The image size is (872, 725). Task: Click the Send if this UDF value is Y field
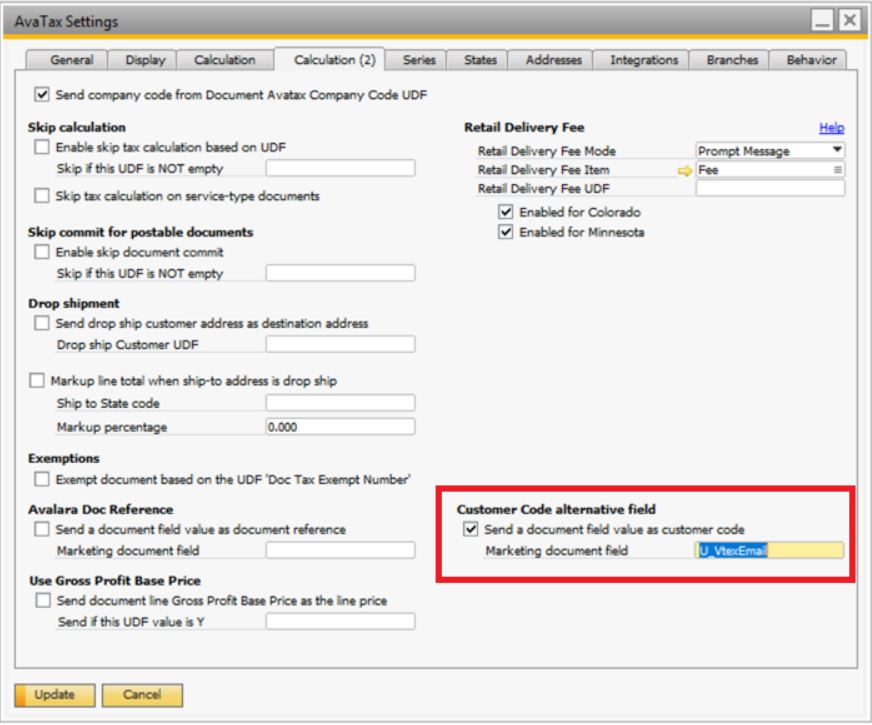point(340,622)
